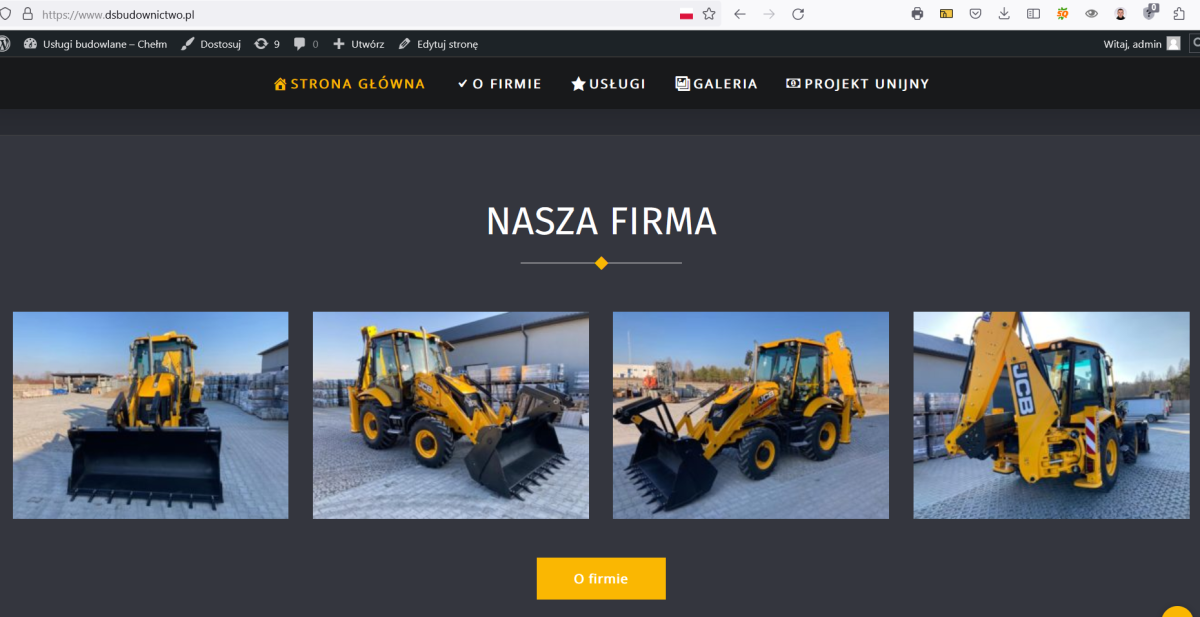This screenshot has height=617, width=1200.
Task: Click the site padlock security icon
Action: point(27,14)
